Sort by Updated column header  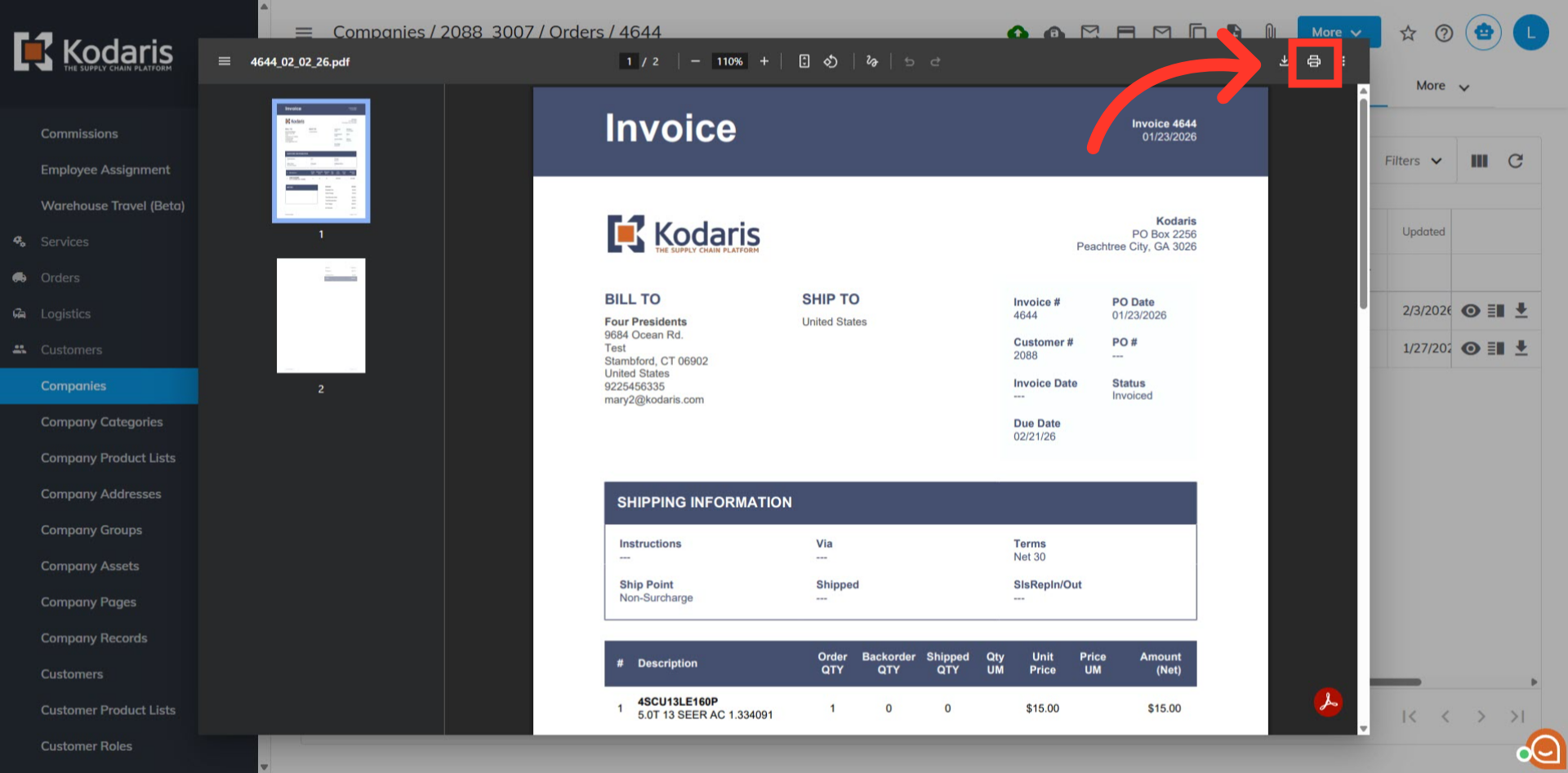pos(1423,231)
